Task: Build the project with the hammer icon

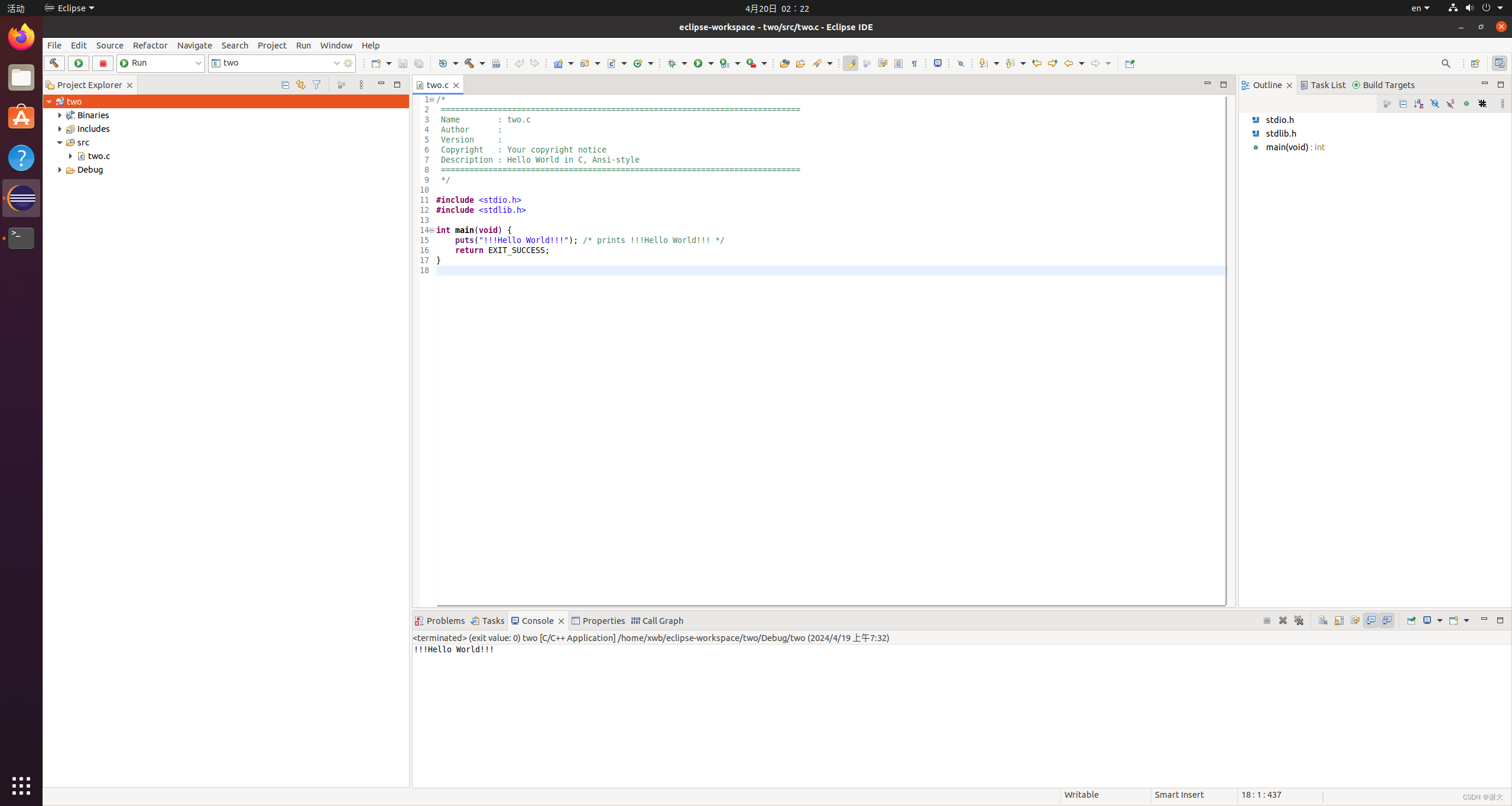Action: [468, 63]
